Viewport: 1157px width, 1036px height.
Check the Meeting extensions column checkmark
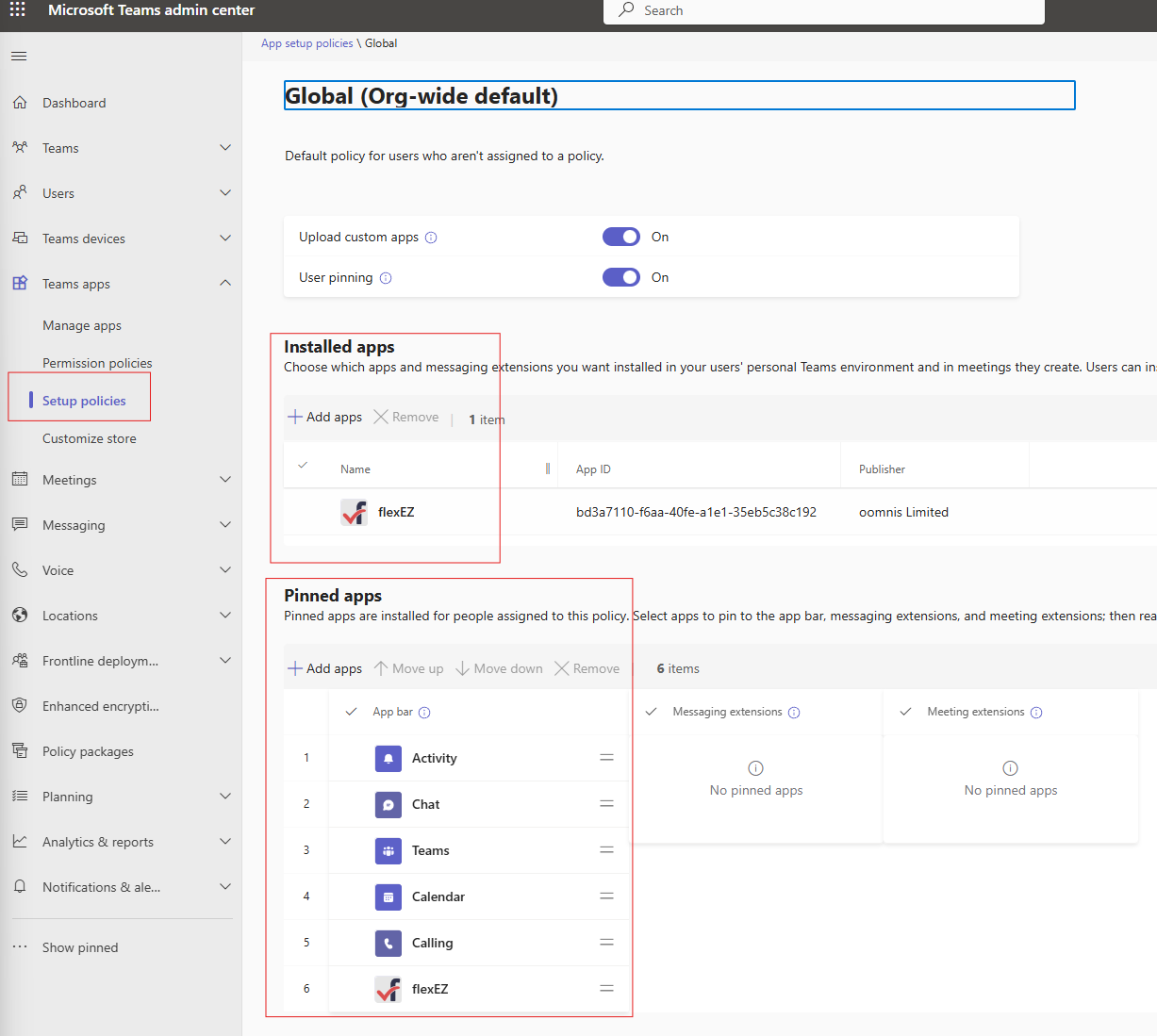[x=905, y=712]
